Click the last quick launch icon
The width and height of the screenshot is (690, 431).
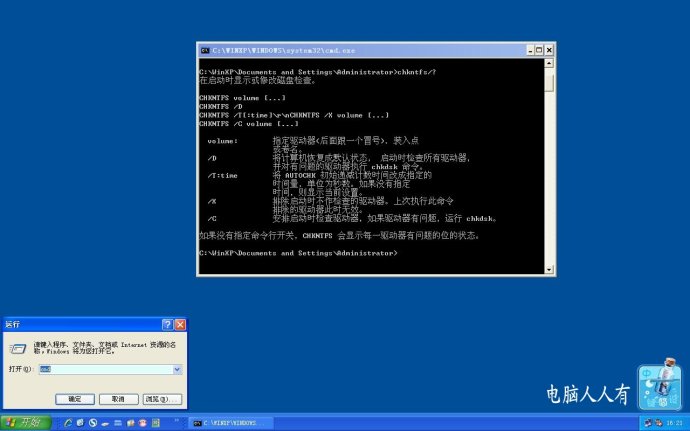pos(156,423)
